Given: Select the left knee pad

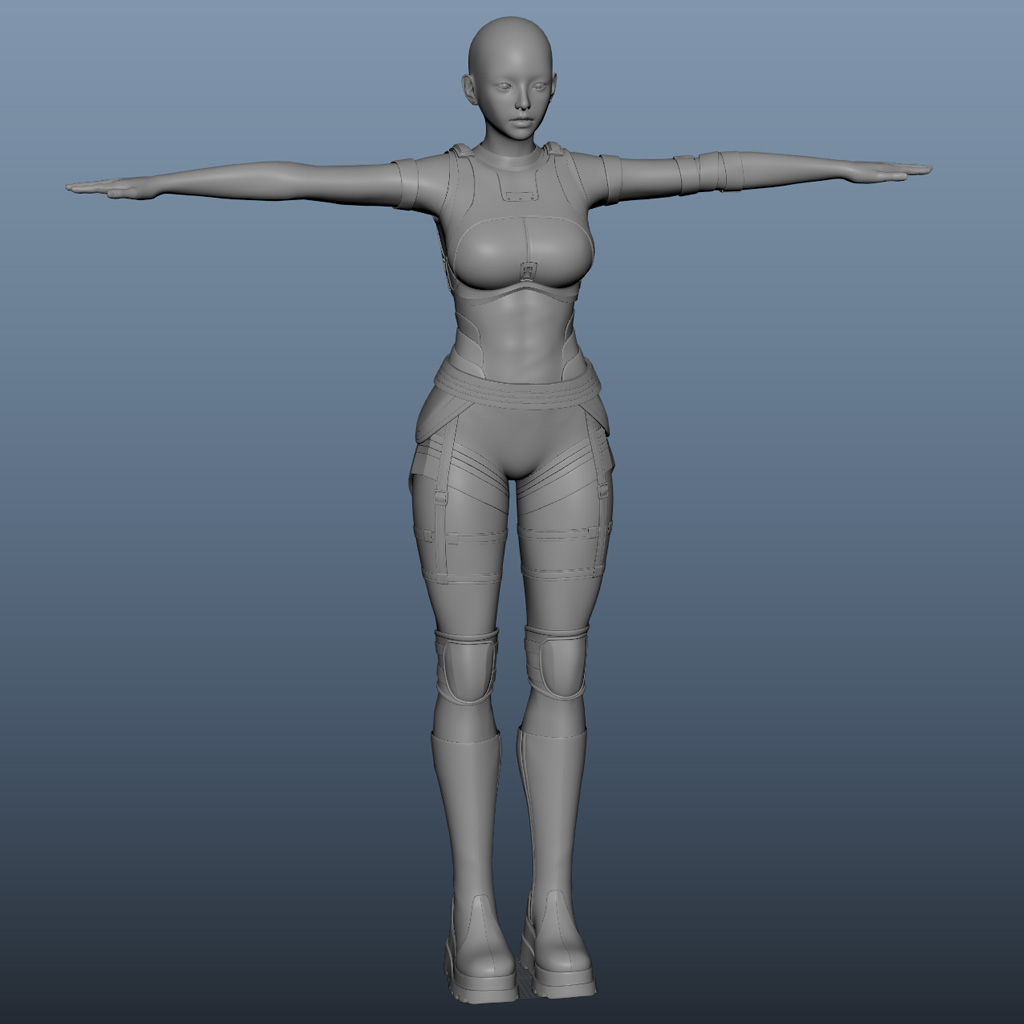Looking at the screenshot, I should (558, 660).
